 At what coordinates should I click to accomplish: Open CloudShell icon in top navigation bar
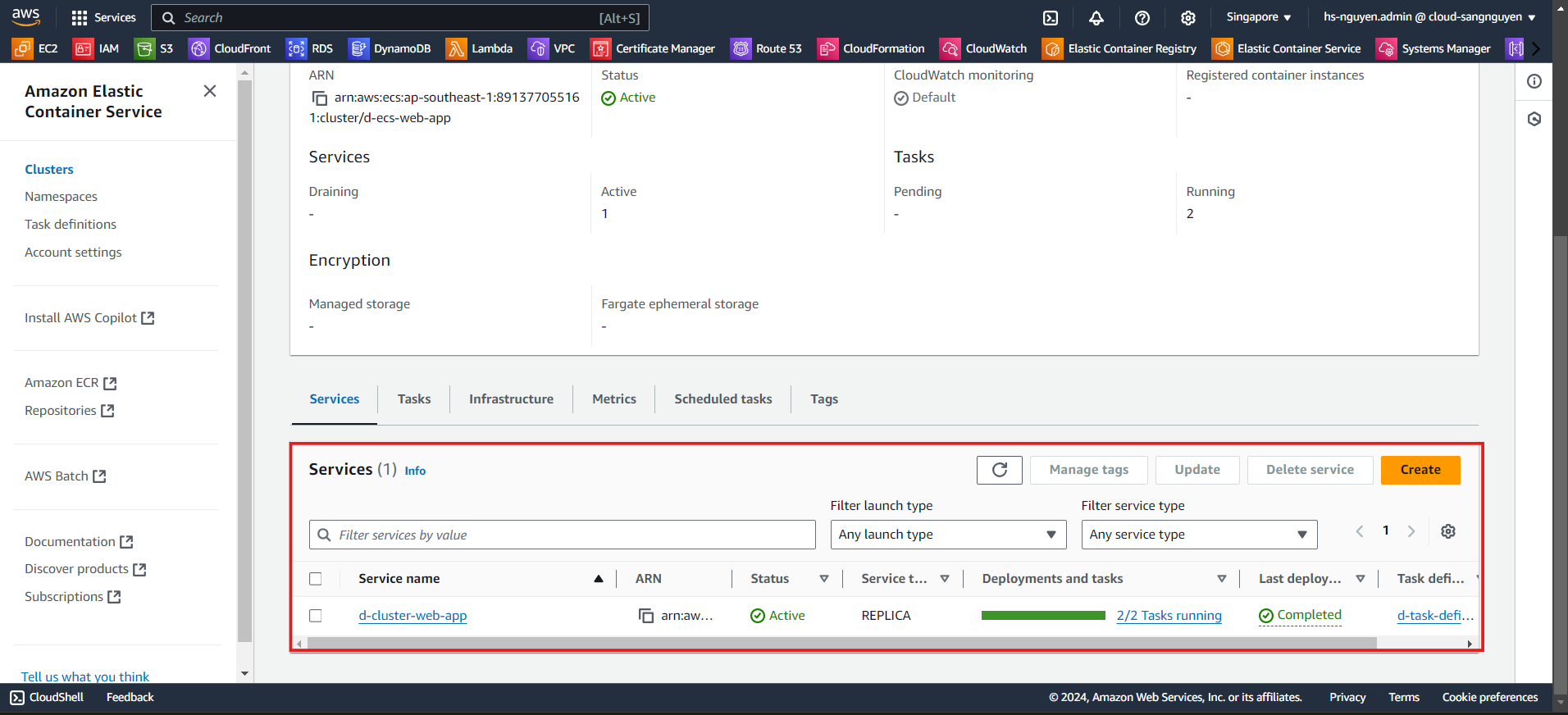(x=1051, y=18)
